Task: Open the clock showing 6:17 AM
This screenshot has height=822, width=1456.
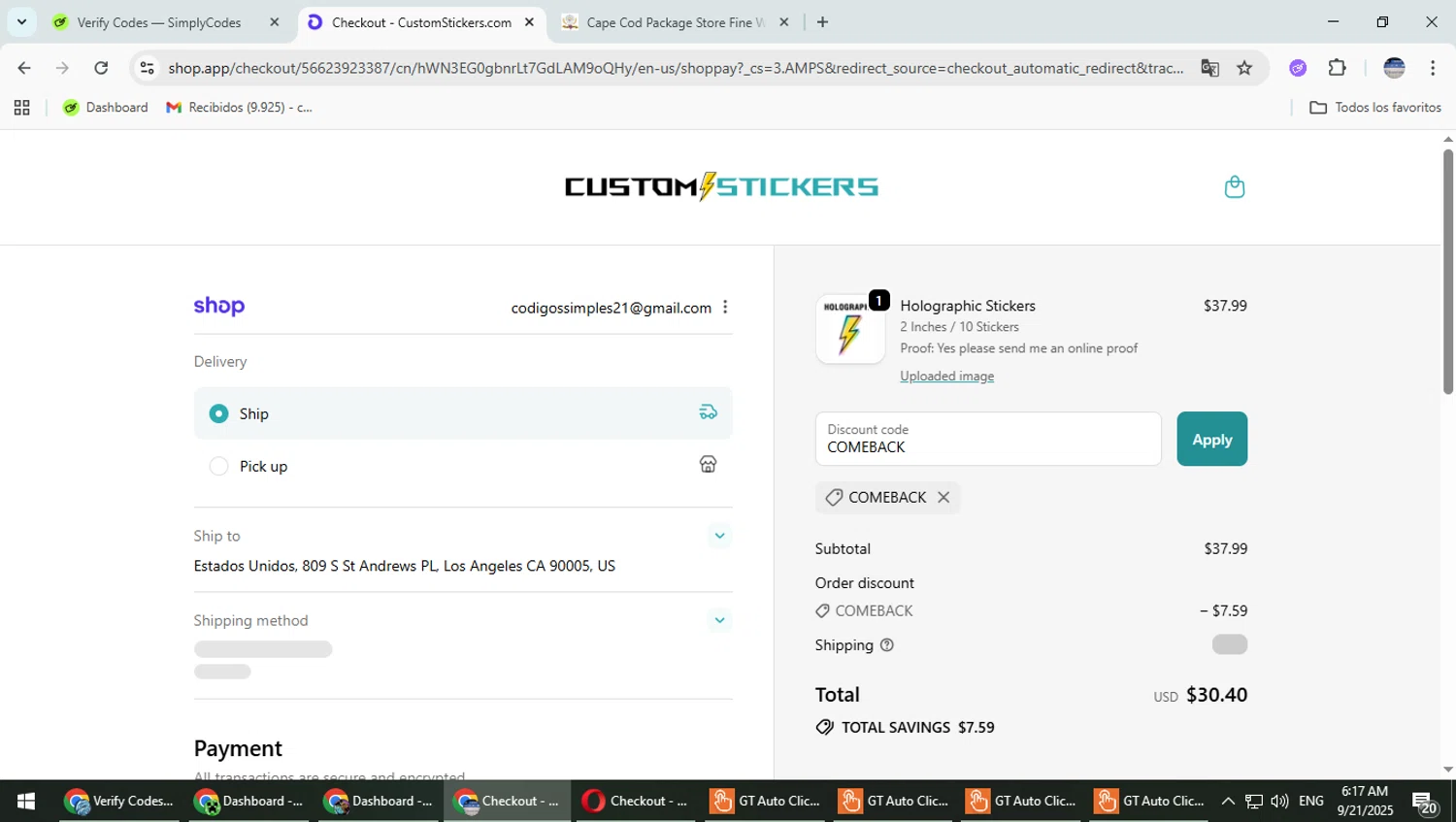Action: (x=1365, y=801)
